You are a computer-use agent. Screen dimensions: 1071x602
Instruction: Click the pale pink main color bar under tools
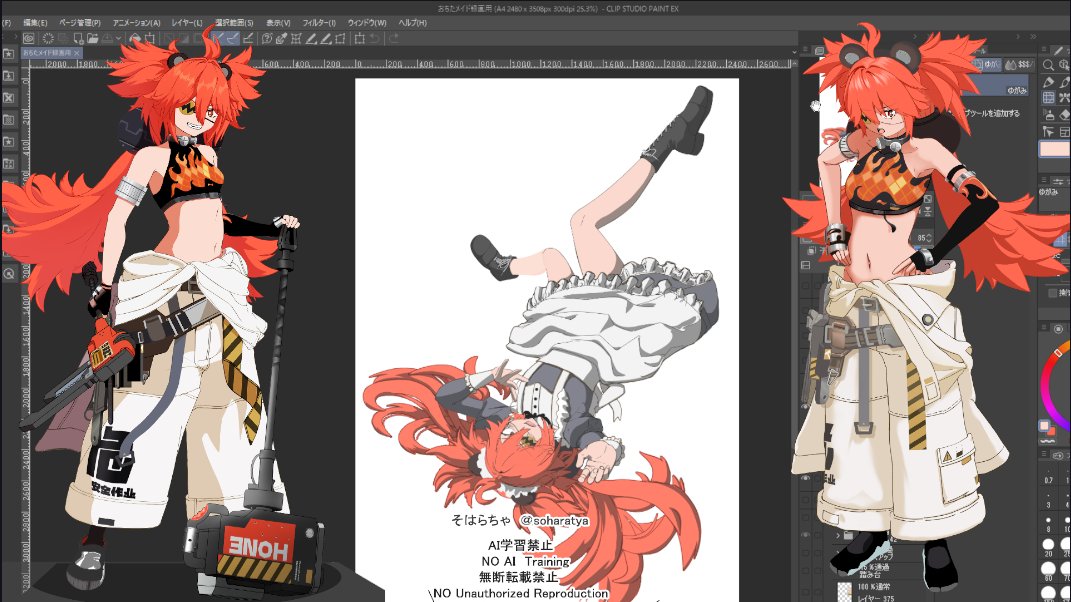[1055, 149]
